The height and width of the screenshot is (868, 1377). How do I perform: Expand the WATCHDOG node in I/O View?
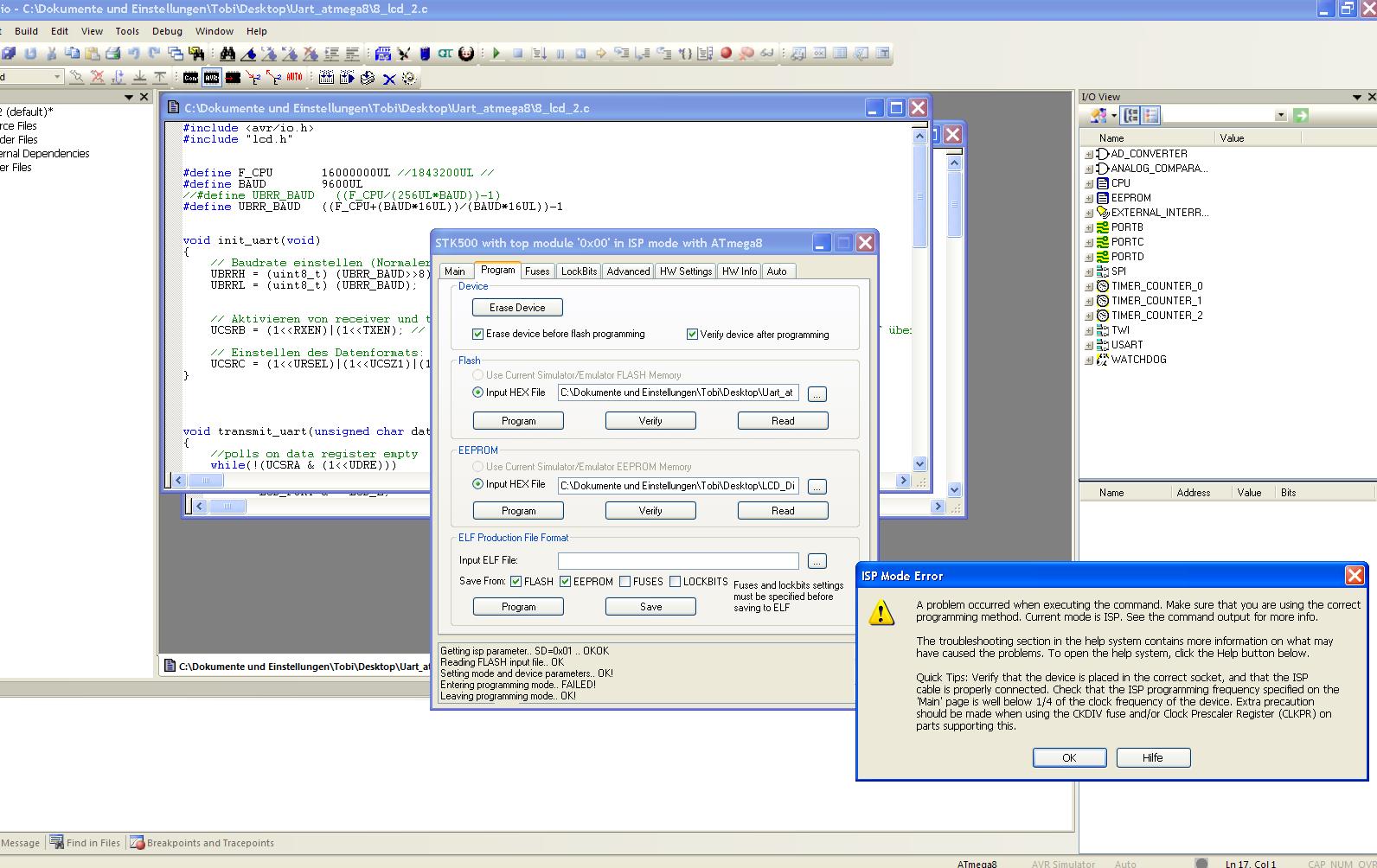pyautogui.click(x=1089, y=360)
